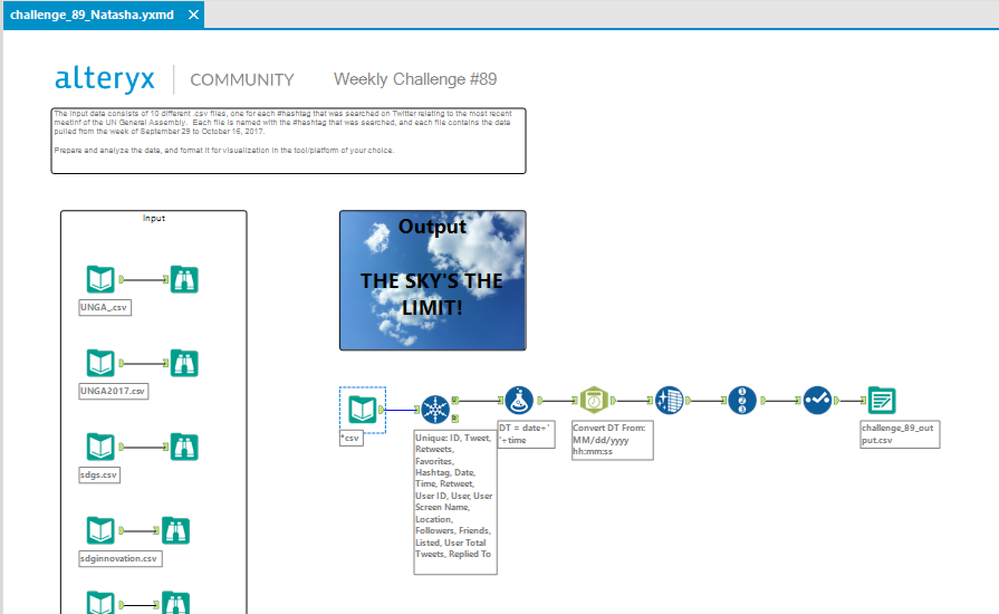Click the Convert DT From annotation
Image resolution: width=999 pixels, height=614 pixels.
point(612,439)
